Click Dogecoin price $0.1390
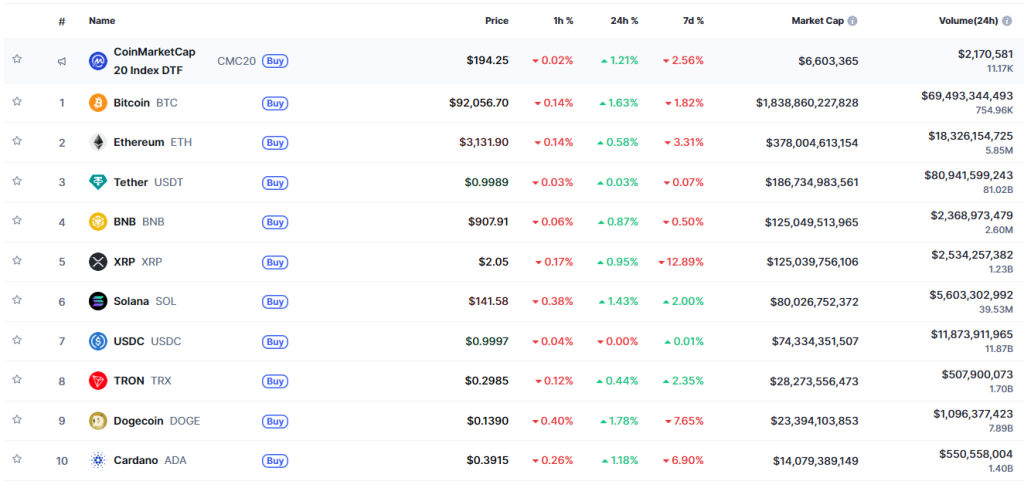1024x481 pixels. (487, 421)
